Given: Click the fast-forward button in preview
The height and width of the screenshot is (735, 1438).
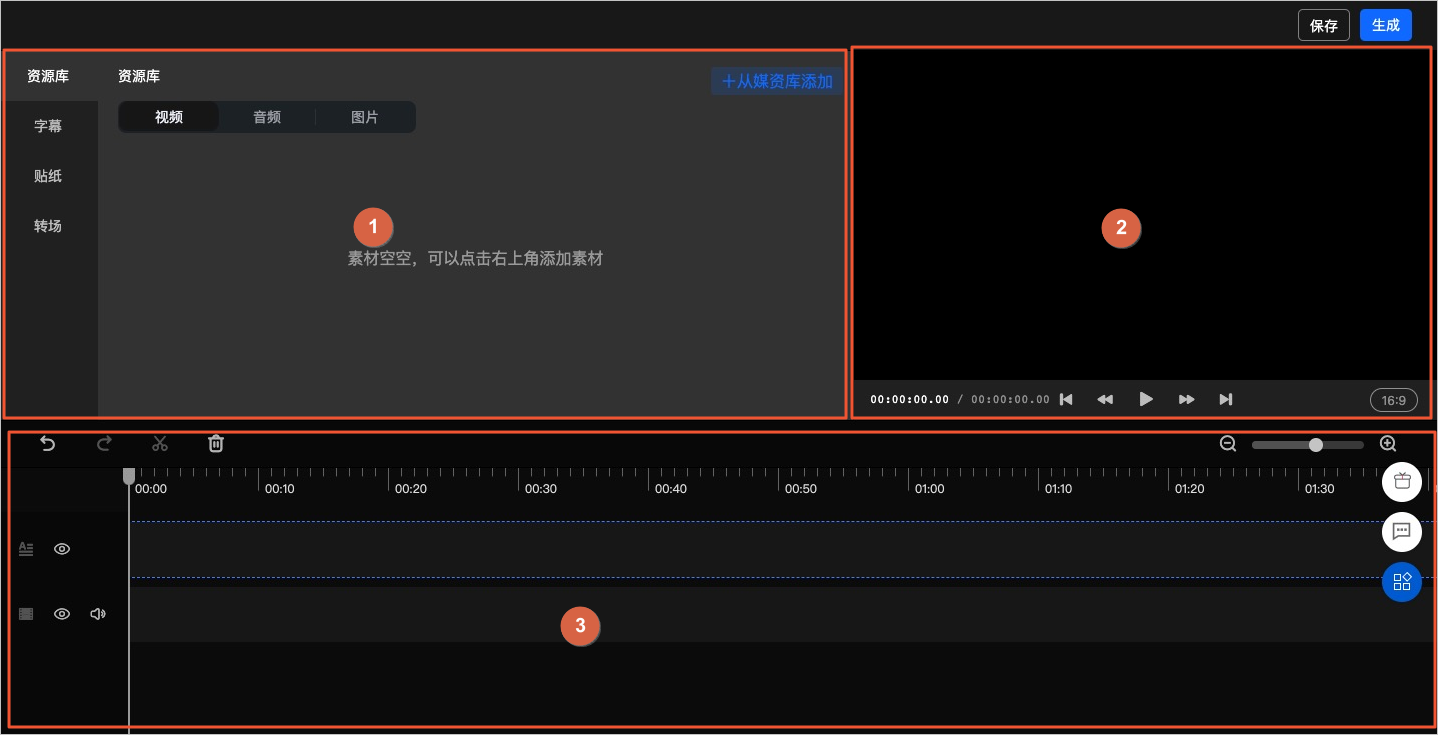Looking at the screenshot, I should (1186, 399).
